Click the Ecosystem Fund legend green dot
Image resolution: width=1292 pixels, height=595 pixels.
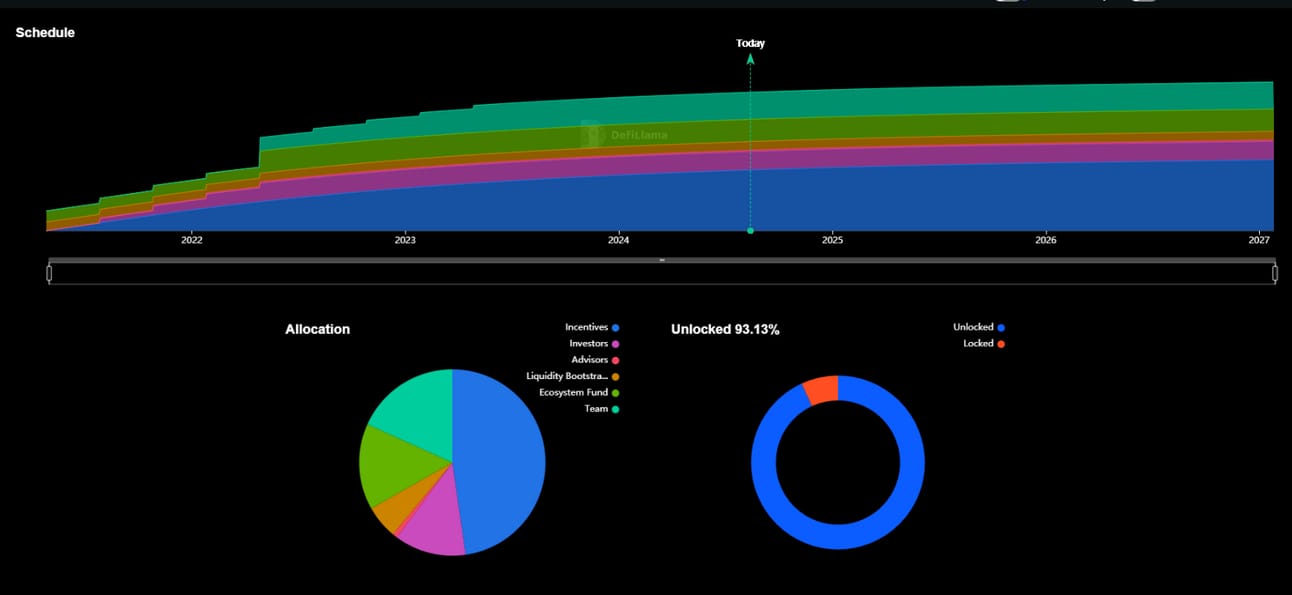(616, 393)
